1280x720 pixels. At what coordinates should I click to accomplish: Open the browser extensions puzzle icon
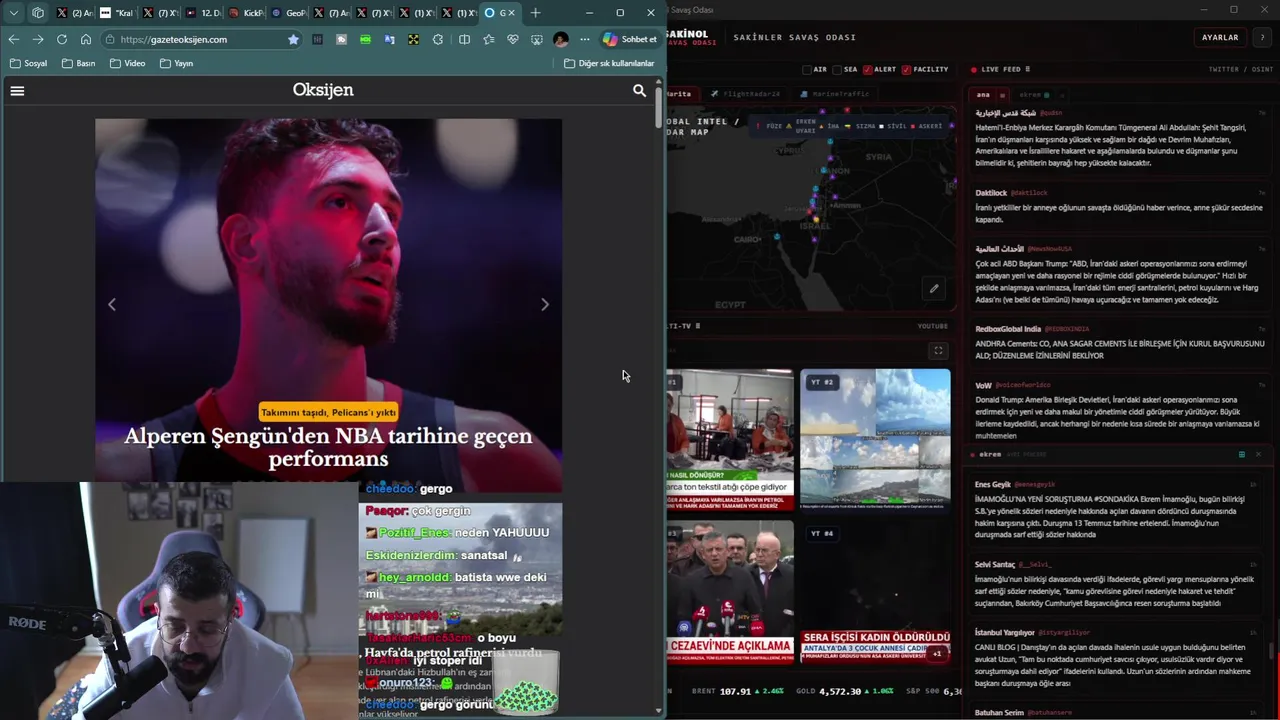(438, 39)
